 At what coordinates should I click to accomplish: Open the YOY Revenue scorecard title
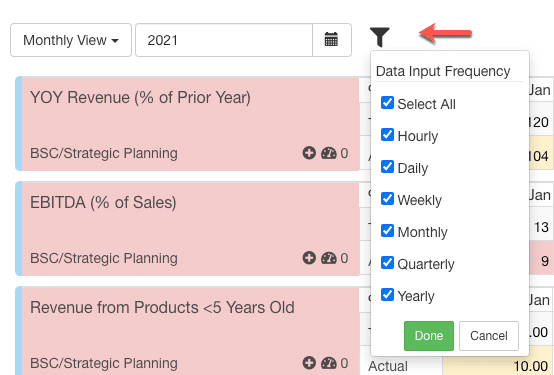pos(140,98)
